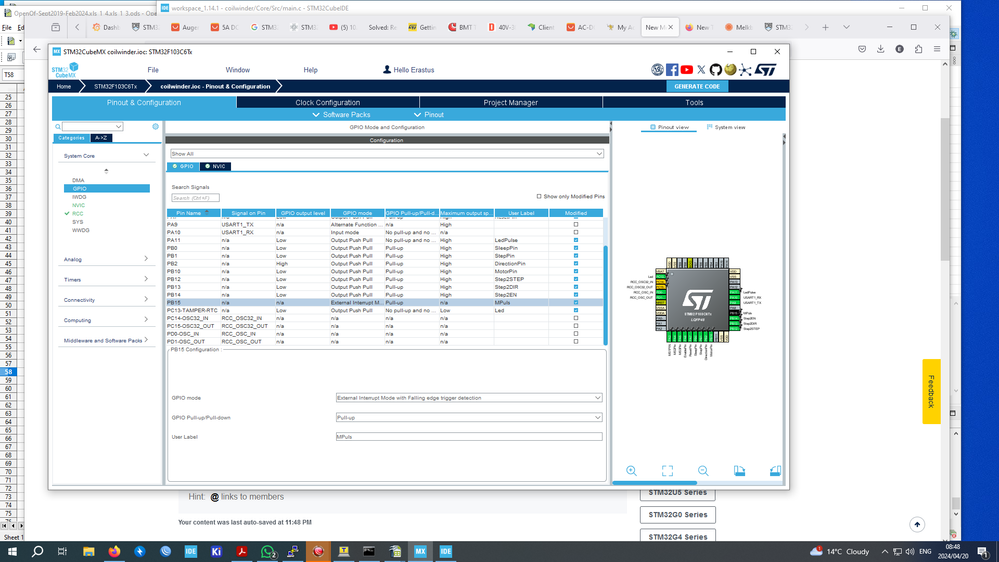
Task: Toggle Modified checkbox for PC13-TAMPER-RTC row
Action: coord(576,310)
